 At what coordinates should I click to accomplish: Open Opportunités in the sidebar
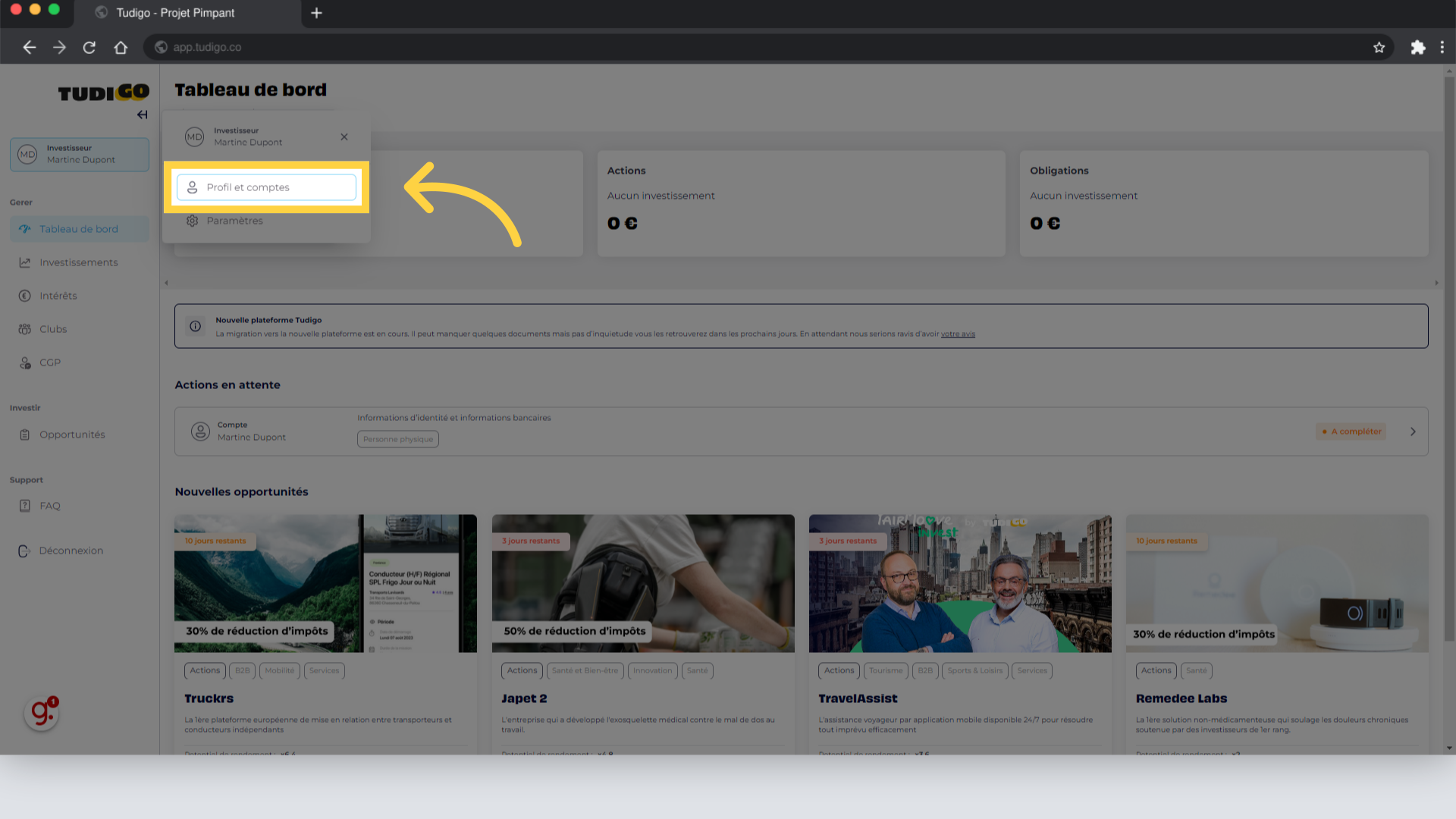80,435
